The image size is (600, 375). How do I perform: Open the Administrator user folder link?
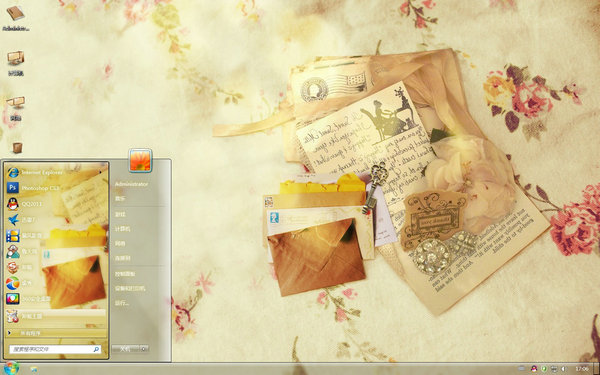click(x=131, y=184)
